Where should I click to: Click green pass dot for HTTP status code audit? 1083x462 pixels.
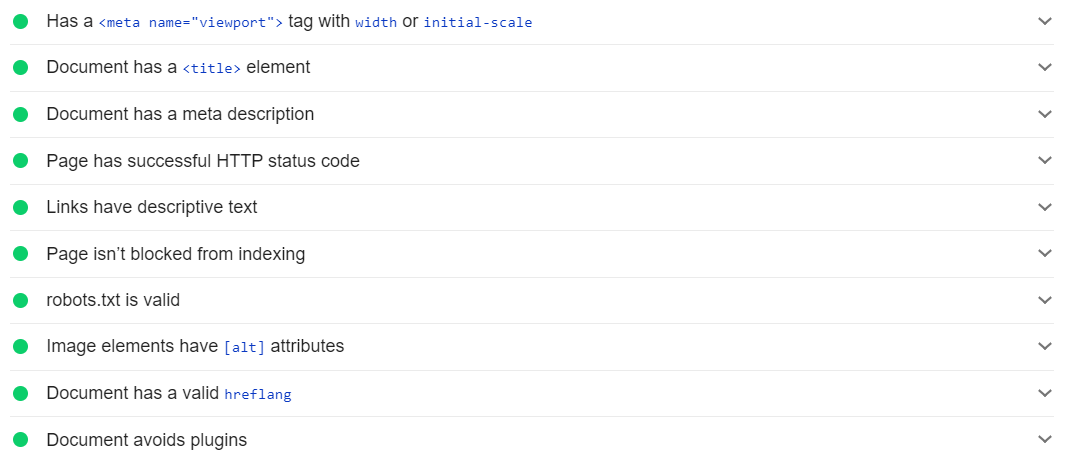(x=20, y=161)
